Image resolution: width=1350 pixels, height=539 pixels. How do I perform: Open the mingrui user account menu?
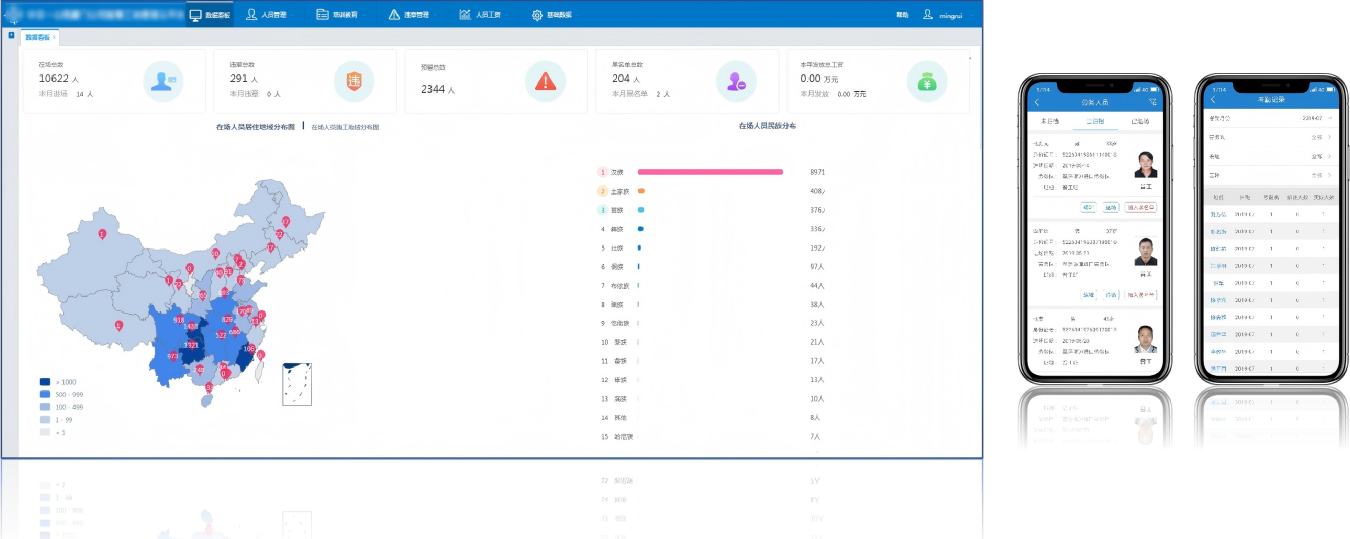(x=942, y=15)
